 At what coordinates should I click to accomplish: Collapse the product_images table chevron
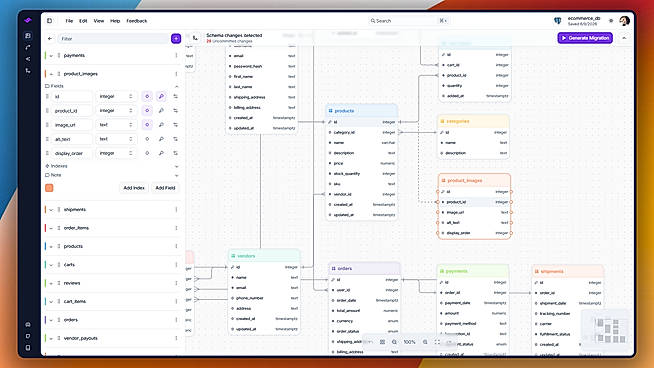pyautogui.click(x=51, y=74)
